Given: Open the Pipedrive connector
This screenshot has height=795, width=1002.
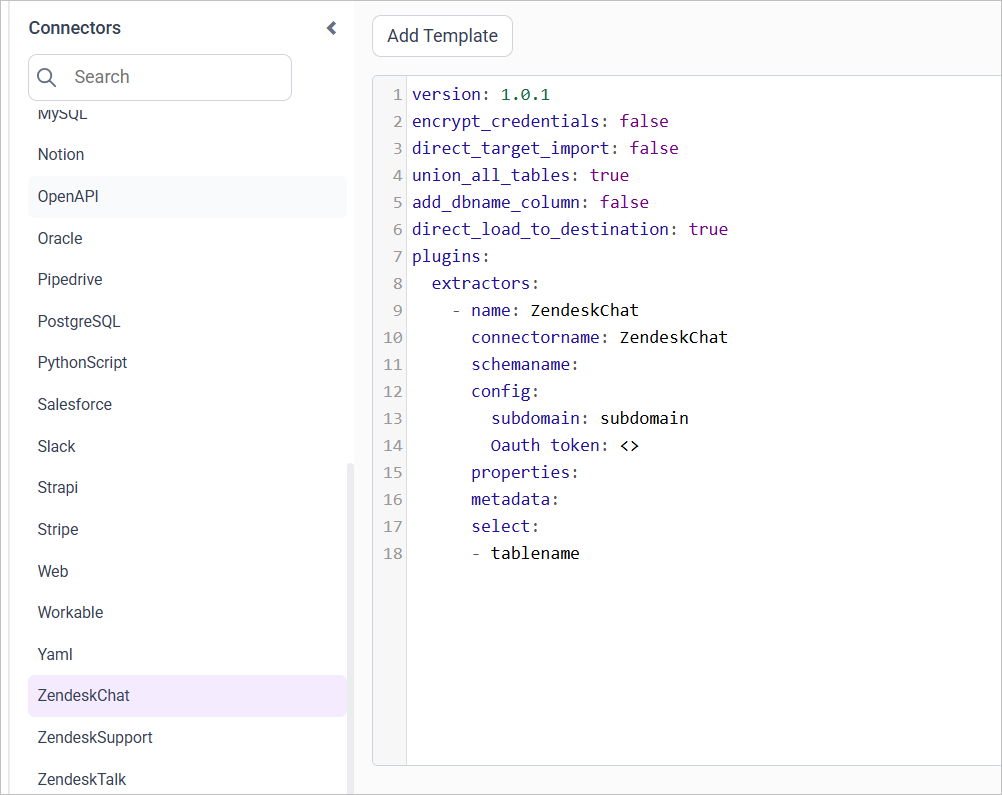Looking at the screenshot, I should pyautogui.click(x=70, y=279).
